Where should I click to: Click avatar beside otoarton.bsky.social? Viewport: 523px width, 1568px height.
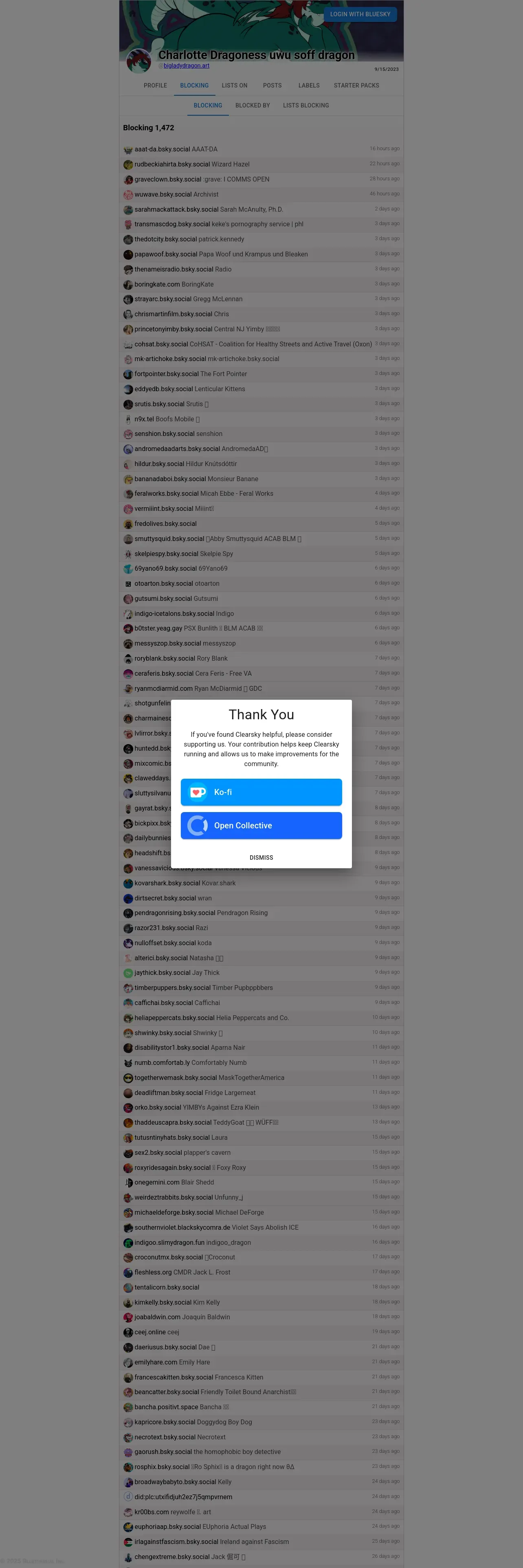(128, 584)
